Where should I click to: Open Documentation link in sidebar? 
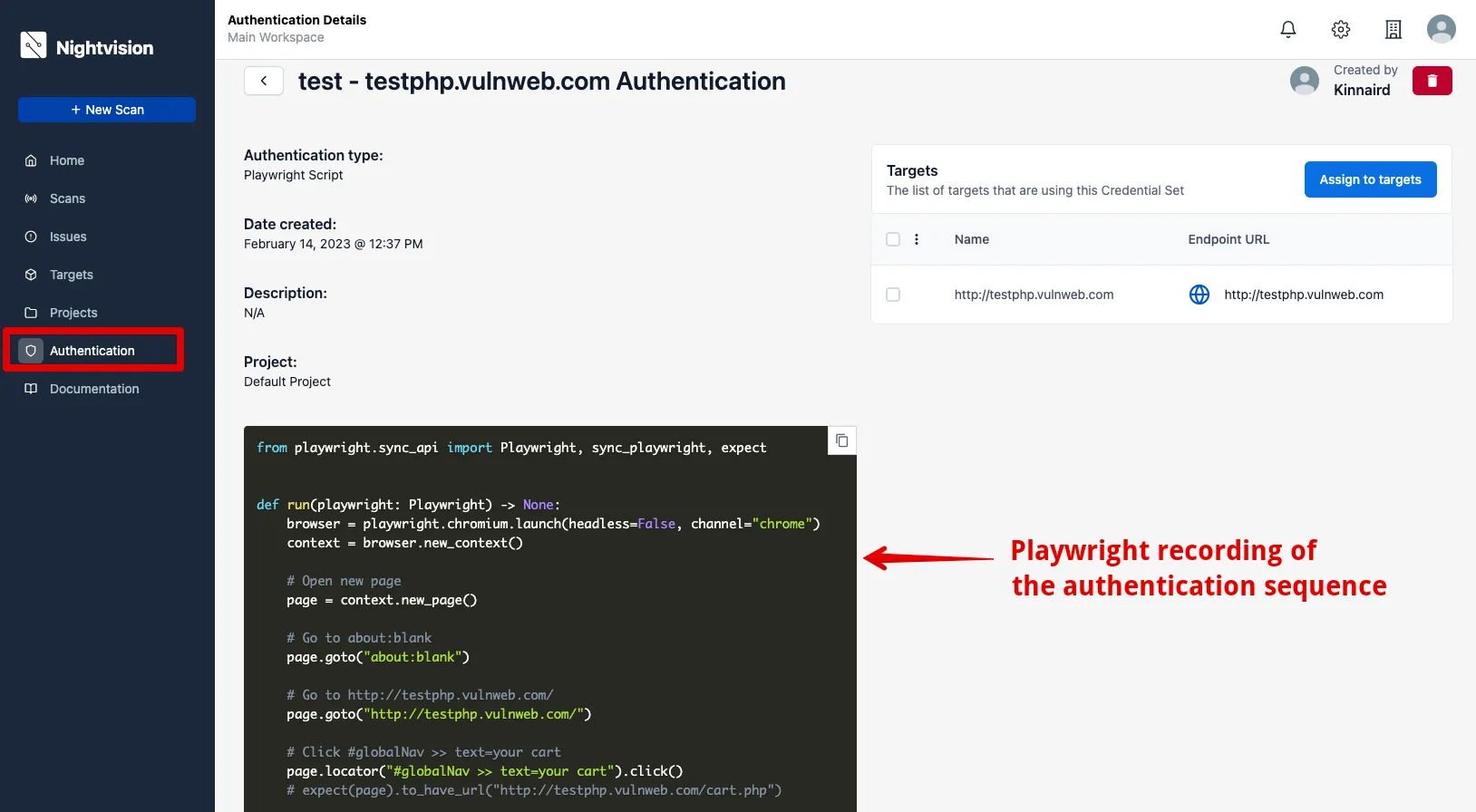[94, 389]
